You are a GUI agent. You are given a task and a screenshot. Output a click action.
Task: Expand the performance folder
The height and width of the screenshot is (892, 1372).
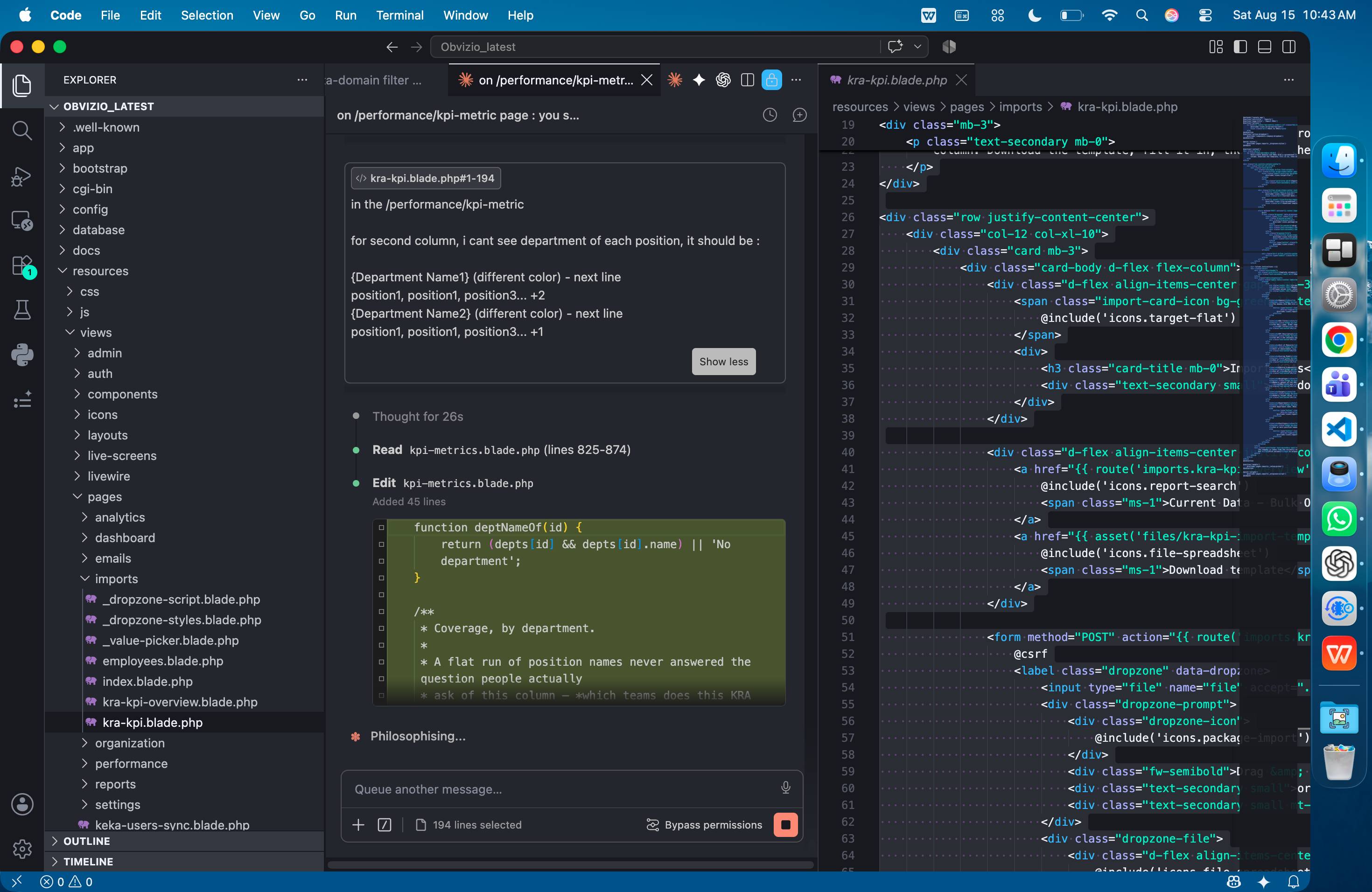132,764
